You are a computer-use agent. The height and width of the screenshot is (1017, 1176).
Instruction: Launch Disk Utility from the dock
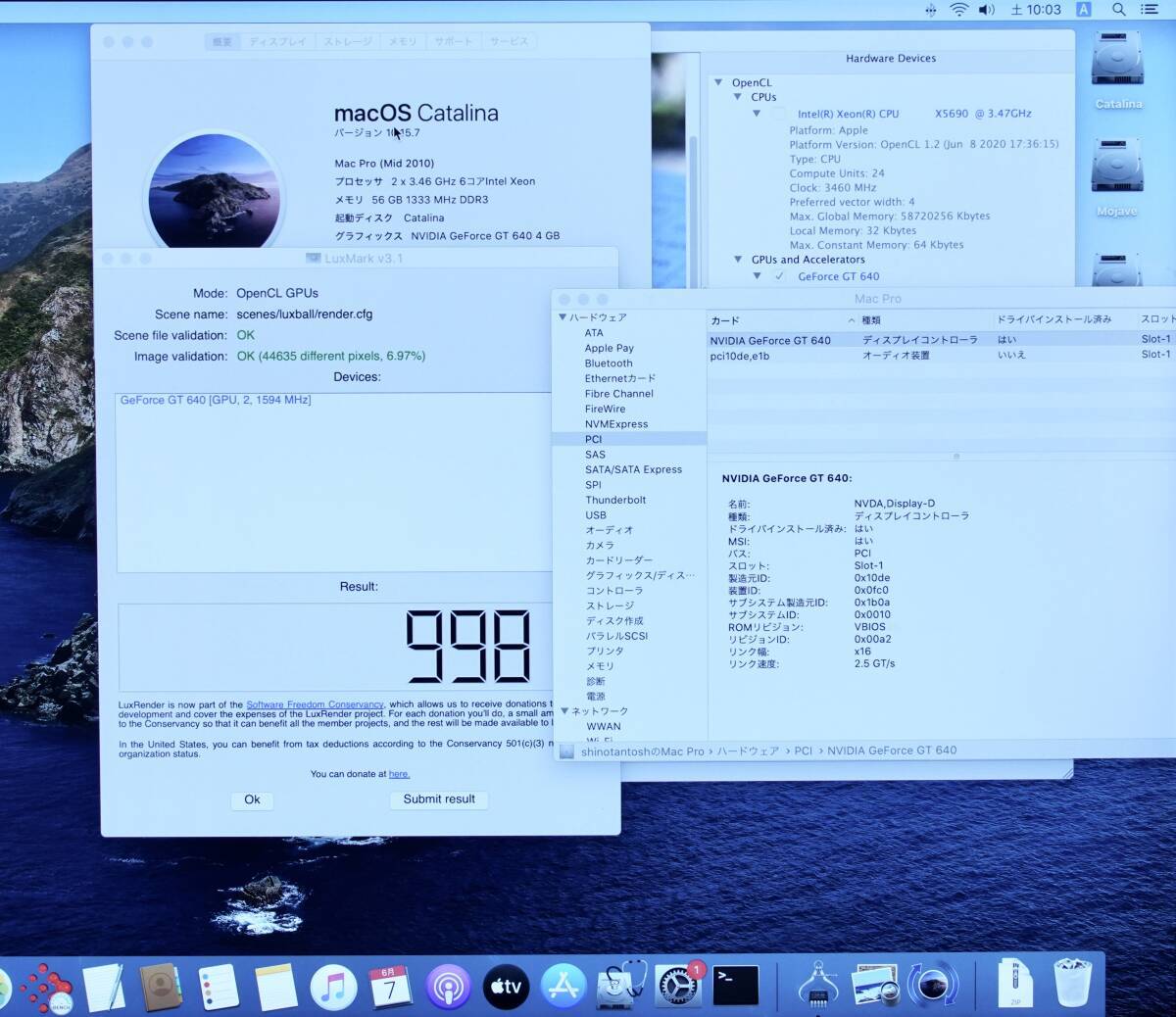[x=621, y=984]
